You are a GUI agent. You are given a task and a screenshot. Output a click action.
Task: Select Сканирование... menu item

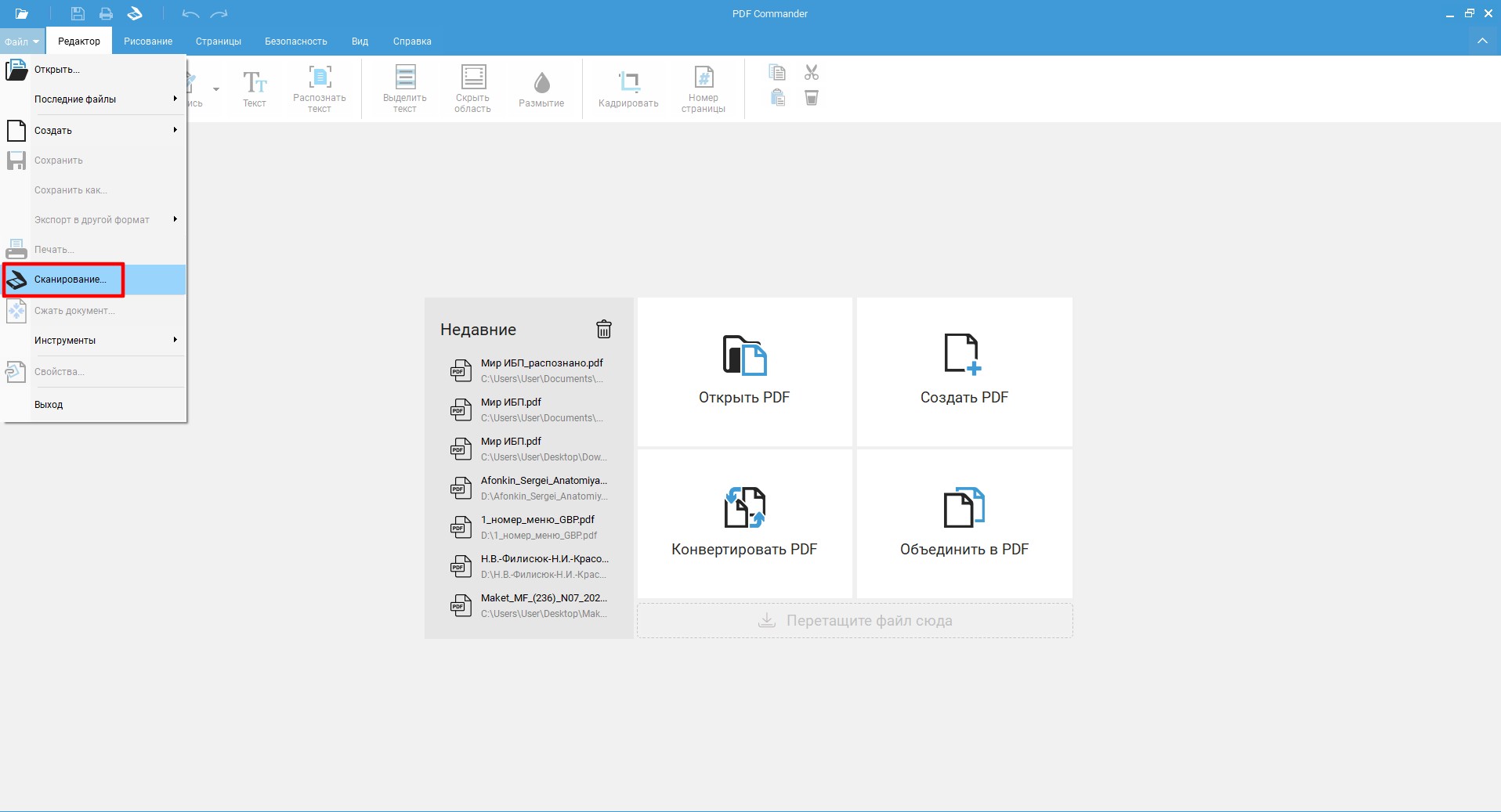95,280
